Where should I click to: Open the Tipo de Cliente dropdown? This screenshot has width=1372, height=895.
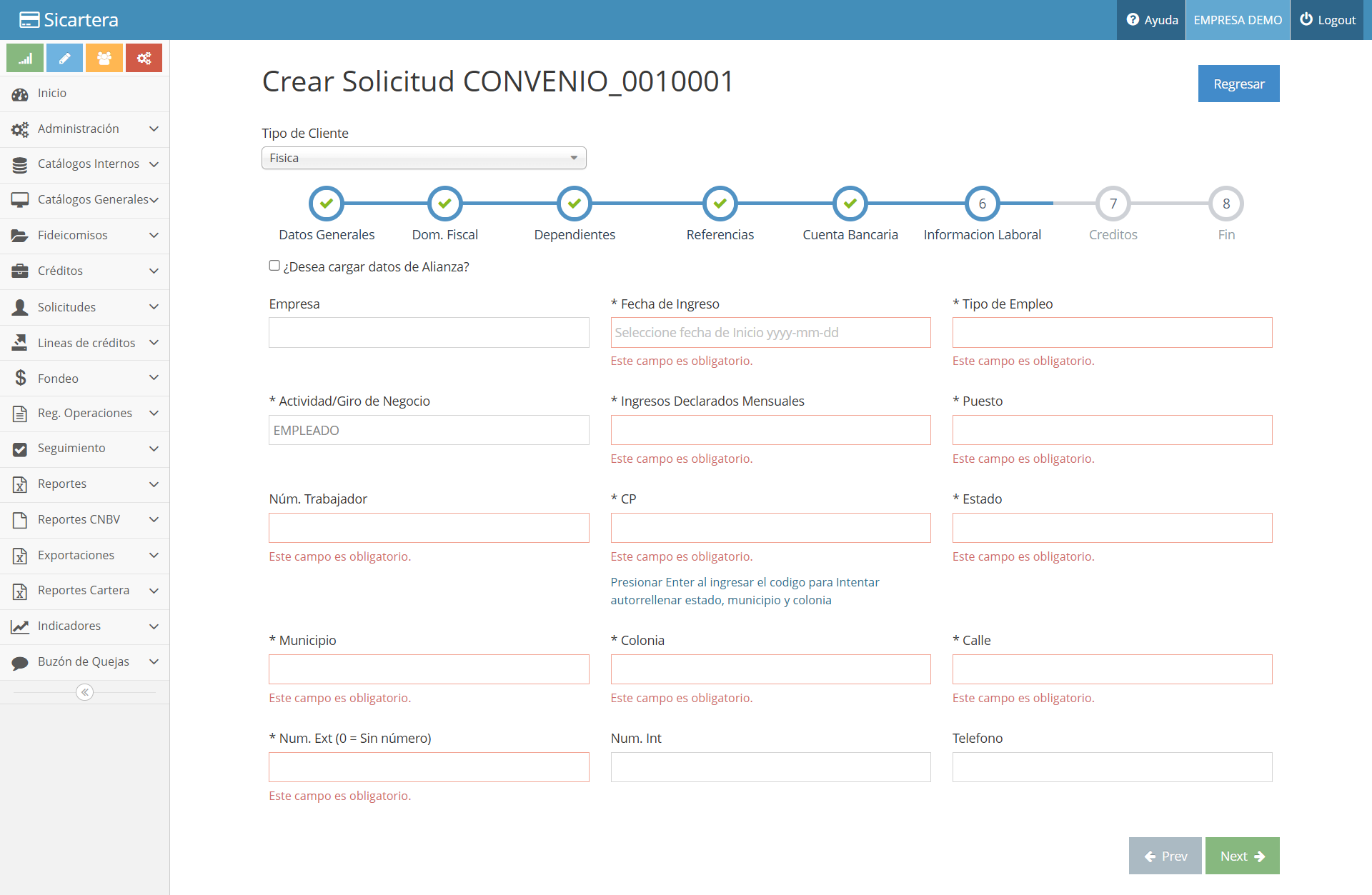click(424, 158)
